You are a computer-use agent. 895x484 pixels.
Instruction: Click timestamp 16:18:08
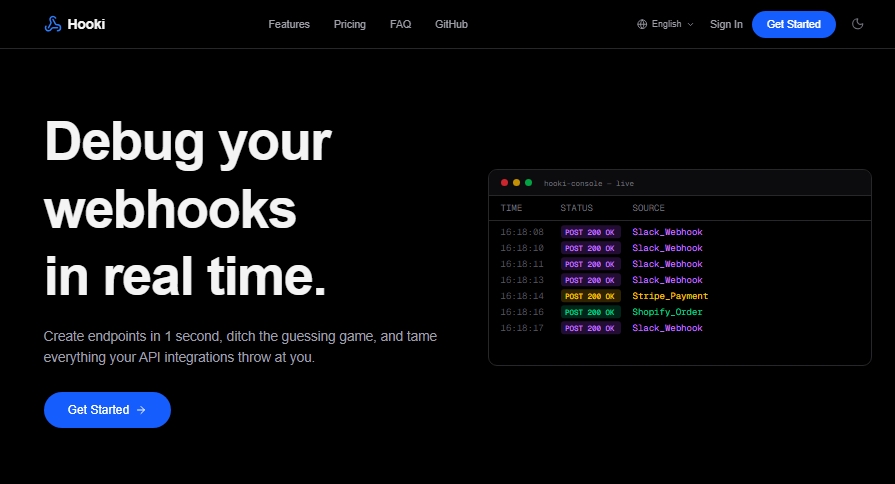(x=522, y=232)
